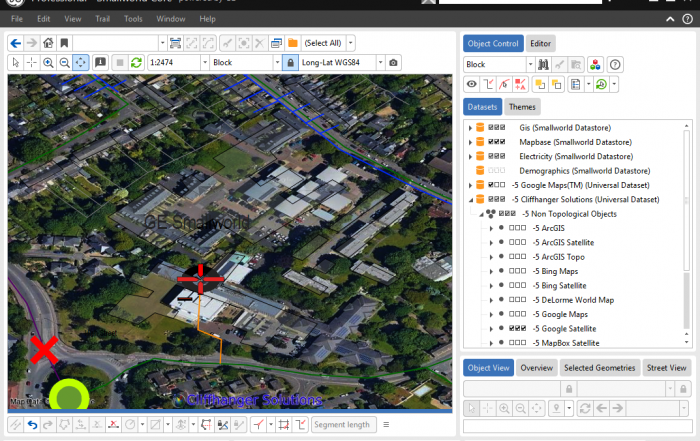Toggle checkboxes for Google Maps(TM) dataset
700x441 pixels.
496,185
